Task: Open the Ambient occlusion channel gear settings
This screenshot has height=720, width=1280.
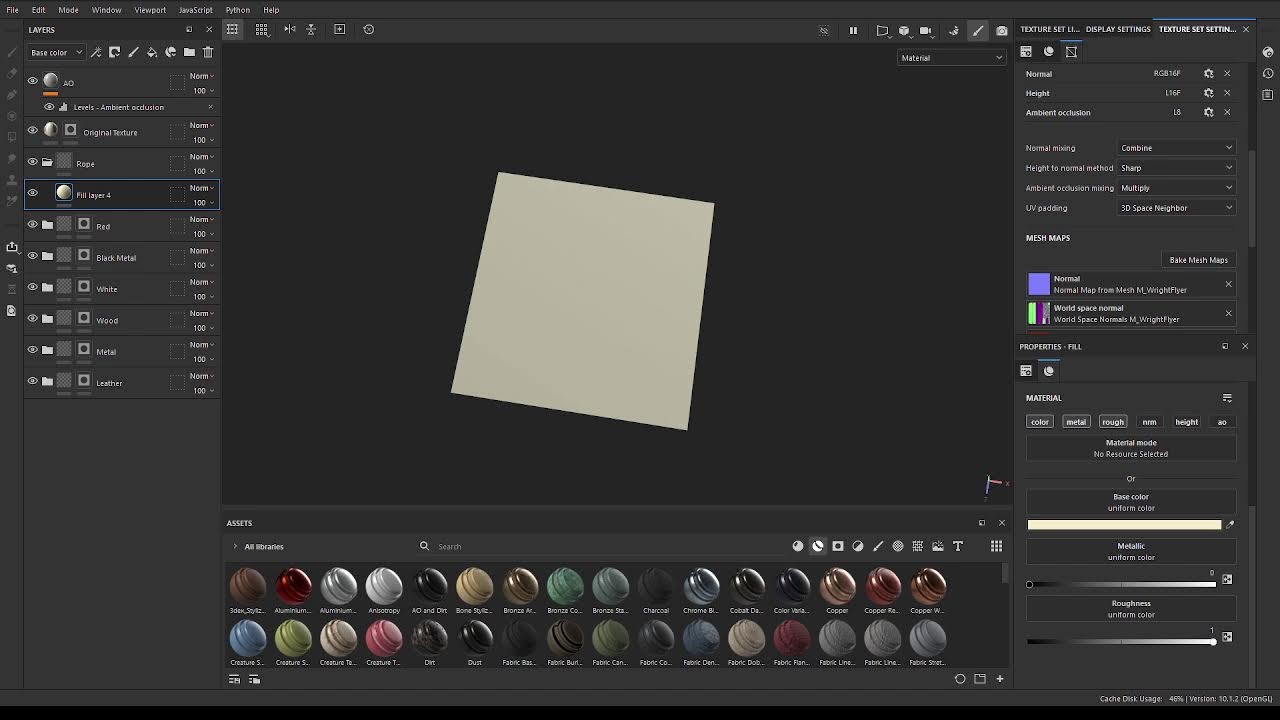Action: click(x=1208, y=112)
